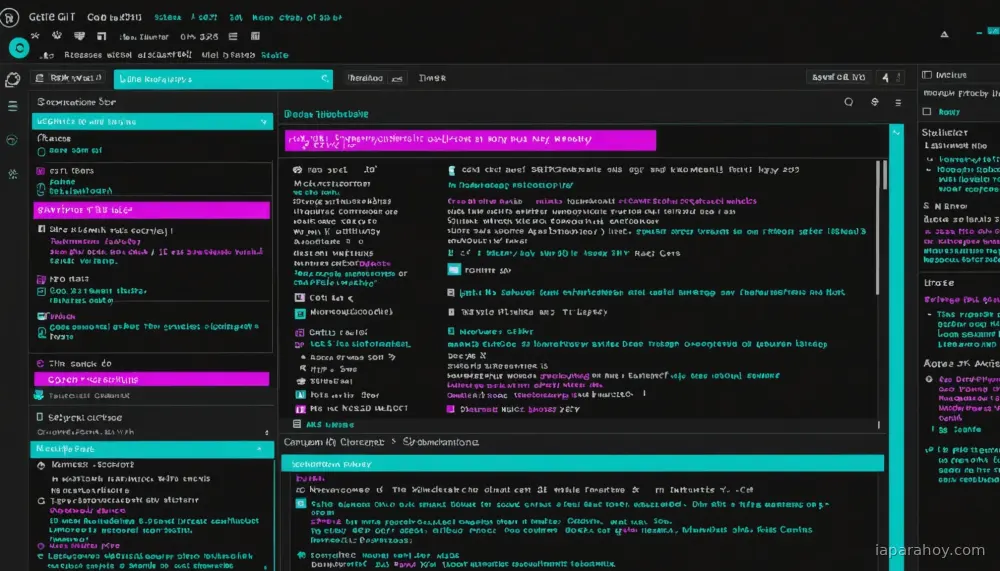Image resolution: width=1000 pixels, height=571 pixels.
Task: Toggle the teal checkbox in the bottom text pane
Action: (300, 504)
